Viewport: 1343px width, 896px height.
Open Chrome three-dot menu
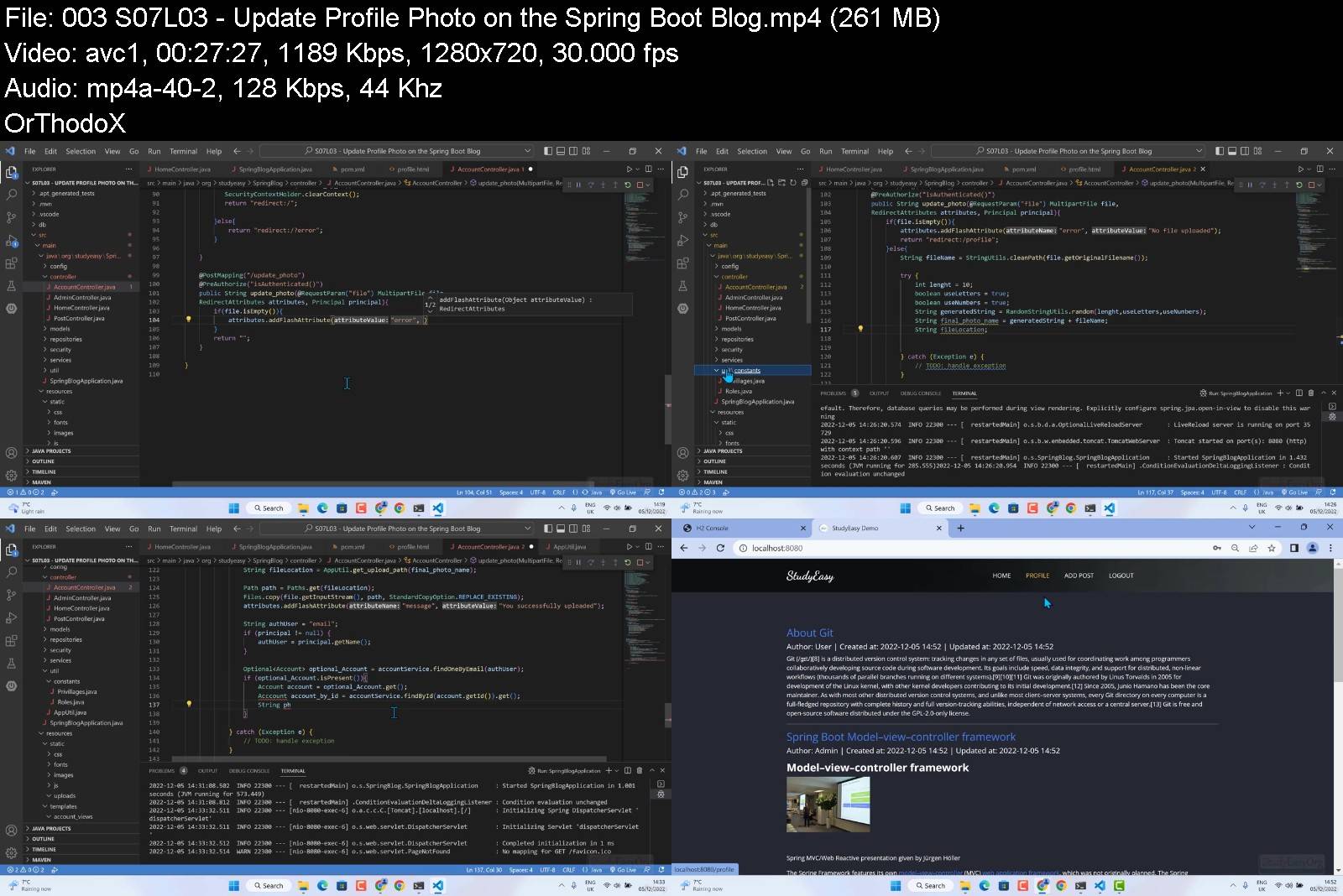(x=1330, y=548)
